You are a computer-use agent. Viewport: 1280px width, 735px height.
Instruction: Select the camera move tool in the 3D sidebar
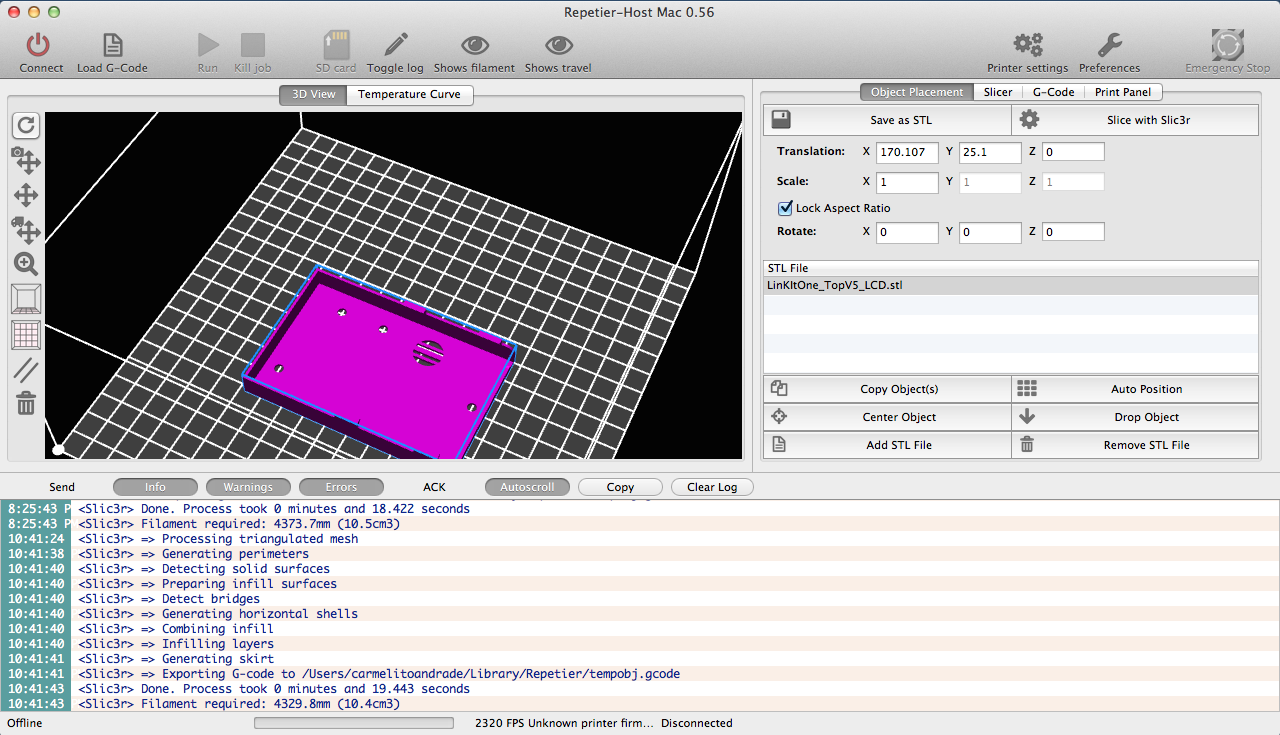click(x=26, y=160)
